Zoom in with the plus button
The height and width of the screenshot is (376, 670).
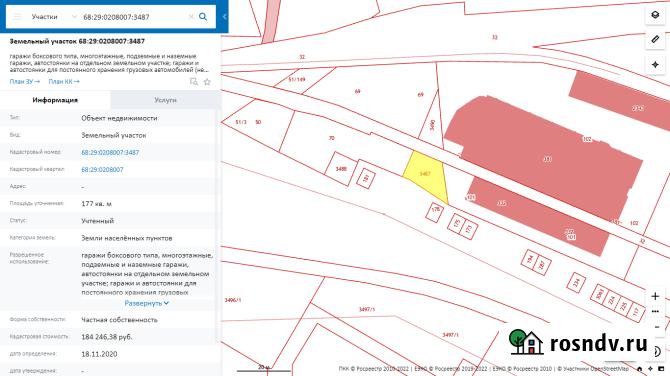click(x=655, y=296)
